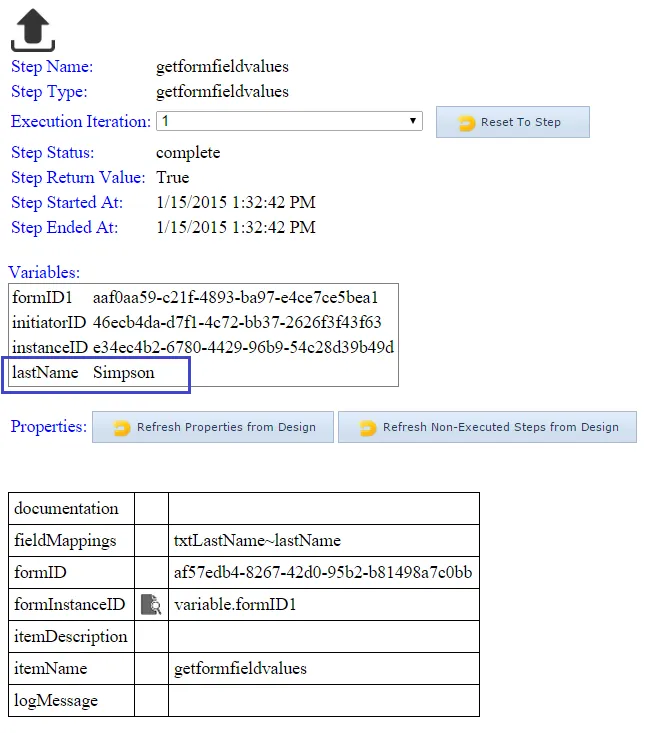The height and width of the screenshot is (733, 662).
Task: Click the Reset To Step button
Action: click(x=513, y=122)
